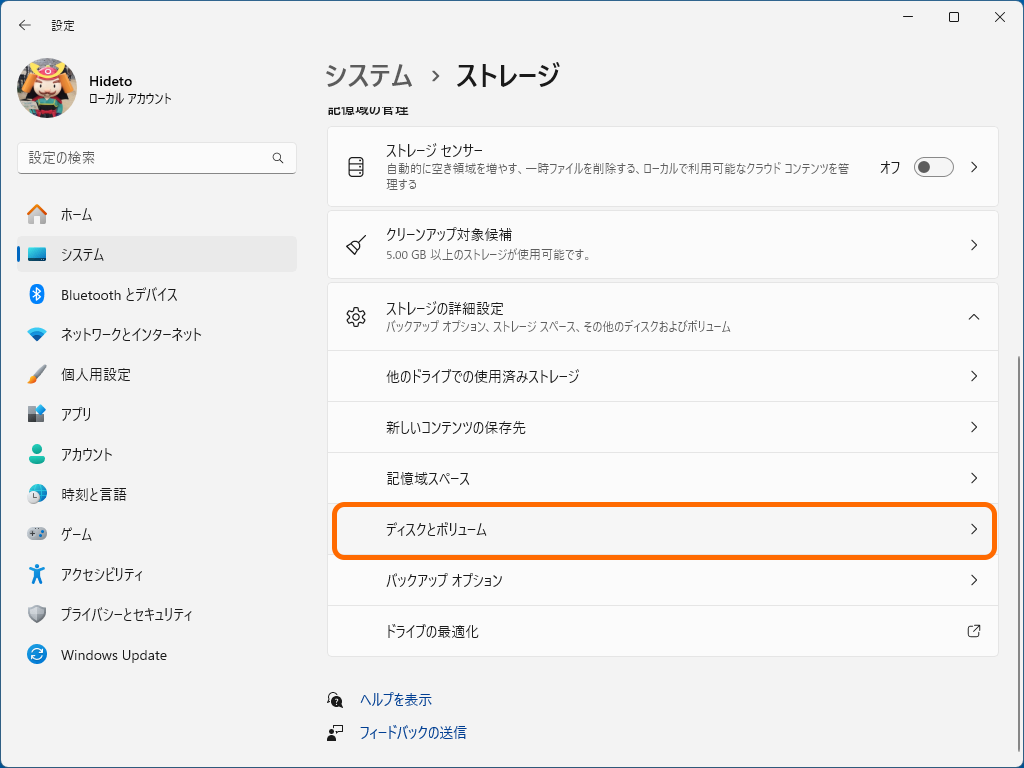The height and width of the screenshot is (768, 1024).
Task: Enable the ストレージ センサー toggle
Action: point(933,167)
